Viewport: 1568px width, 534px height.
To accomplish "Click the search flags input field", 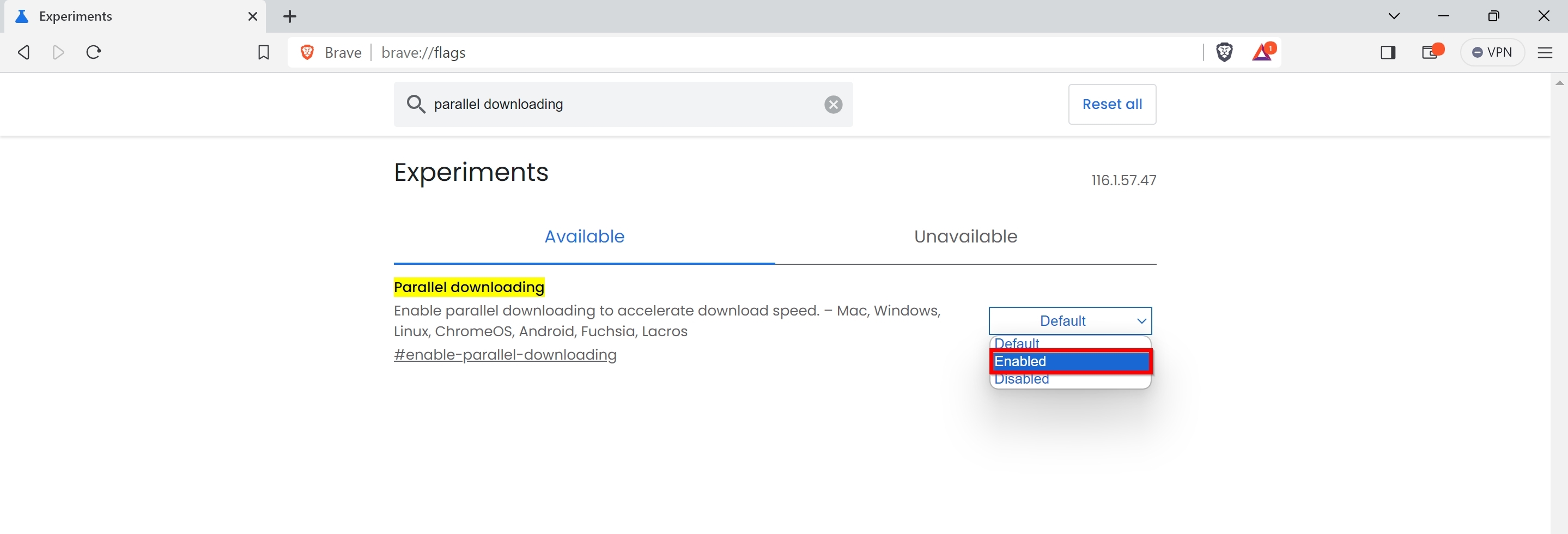I will (621, 105).
